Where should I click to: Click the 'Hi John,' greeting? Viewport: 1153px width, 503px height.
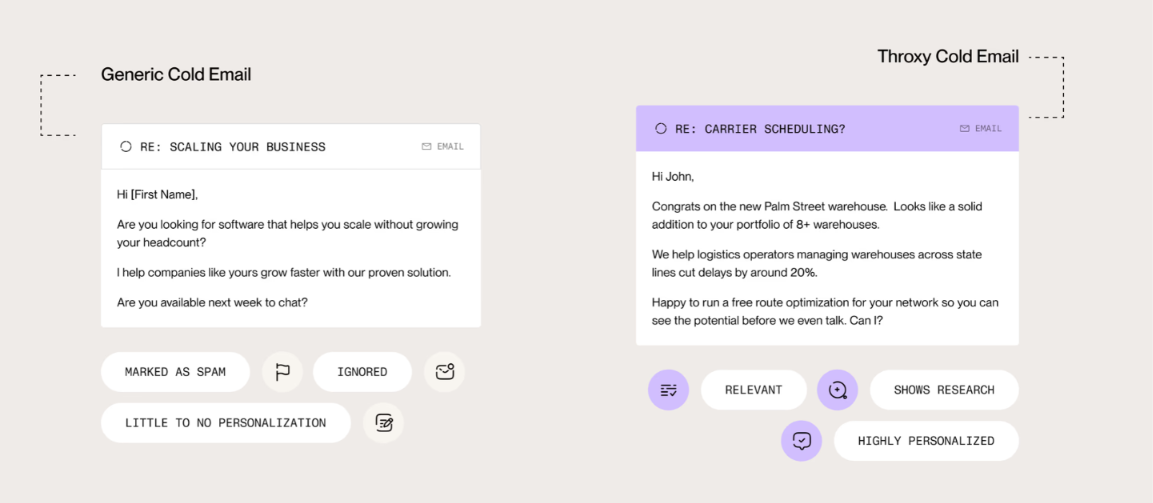point(673,176)
